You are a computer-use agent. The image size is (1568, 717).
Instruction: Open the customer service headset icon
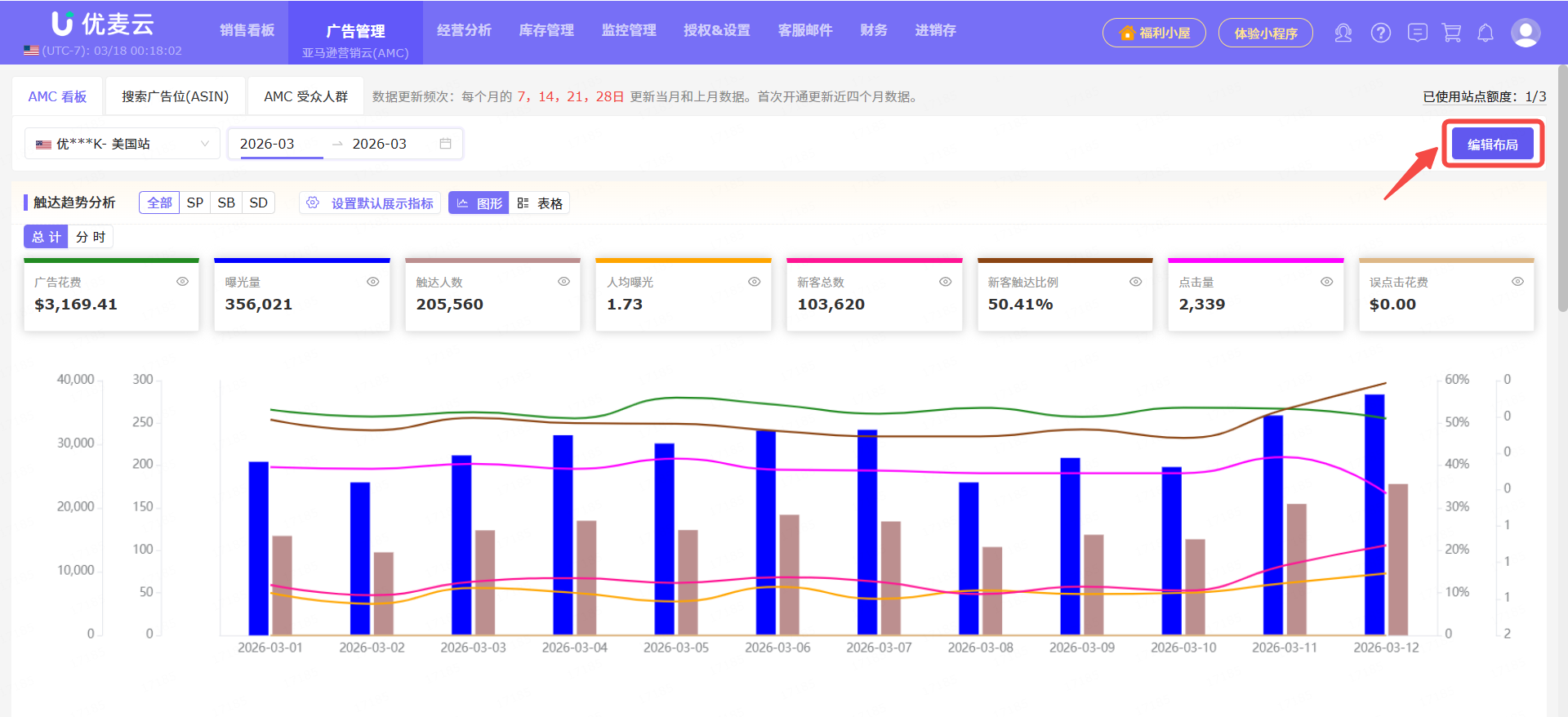pos(1343,33)
